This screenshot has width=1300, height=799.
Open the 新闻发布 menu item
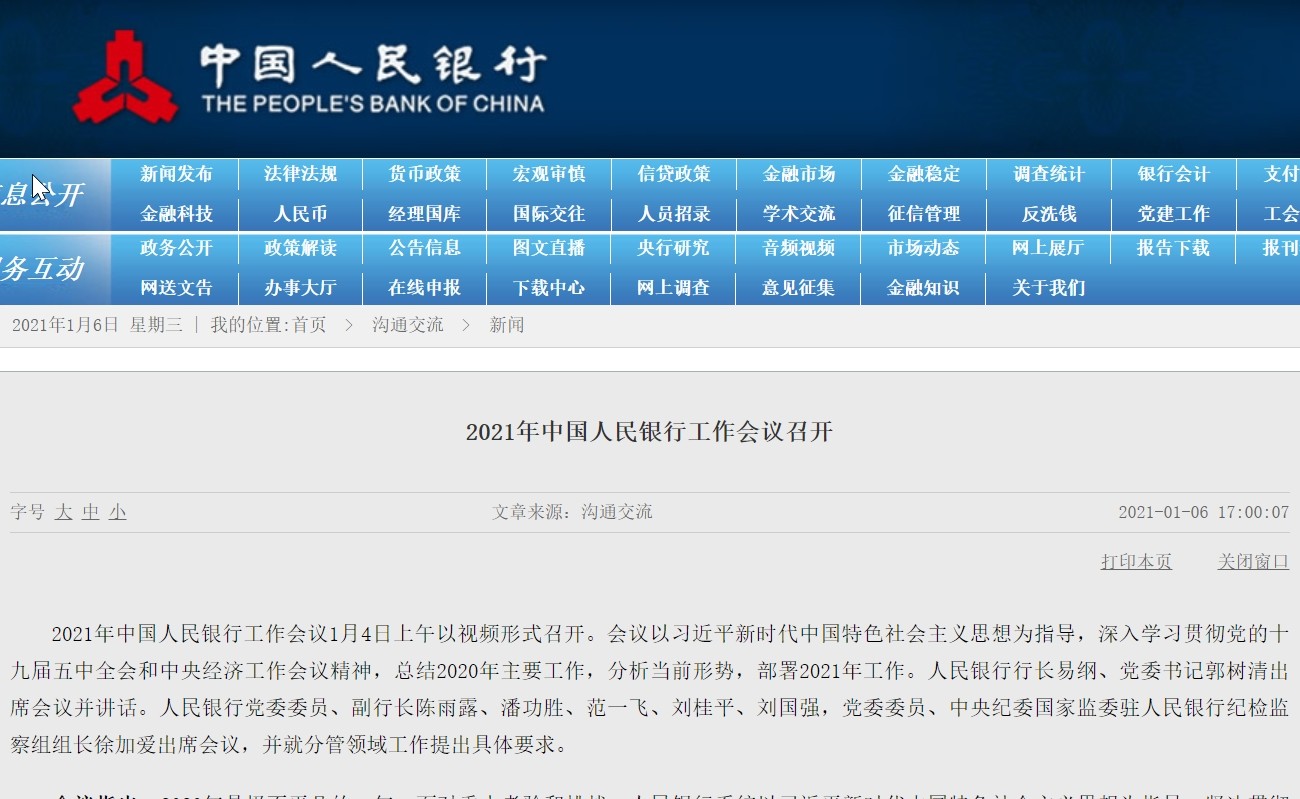pyautogui.click(x=176, y=174)
